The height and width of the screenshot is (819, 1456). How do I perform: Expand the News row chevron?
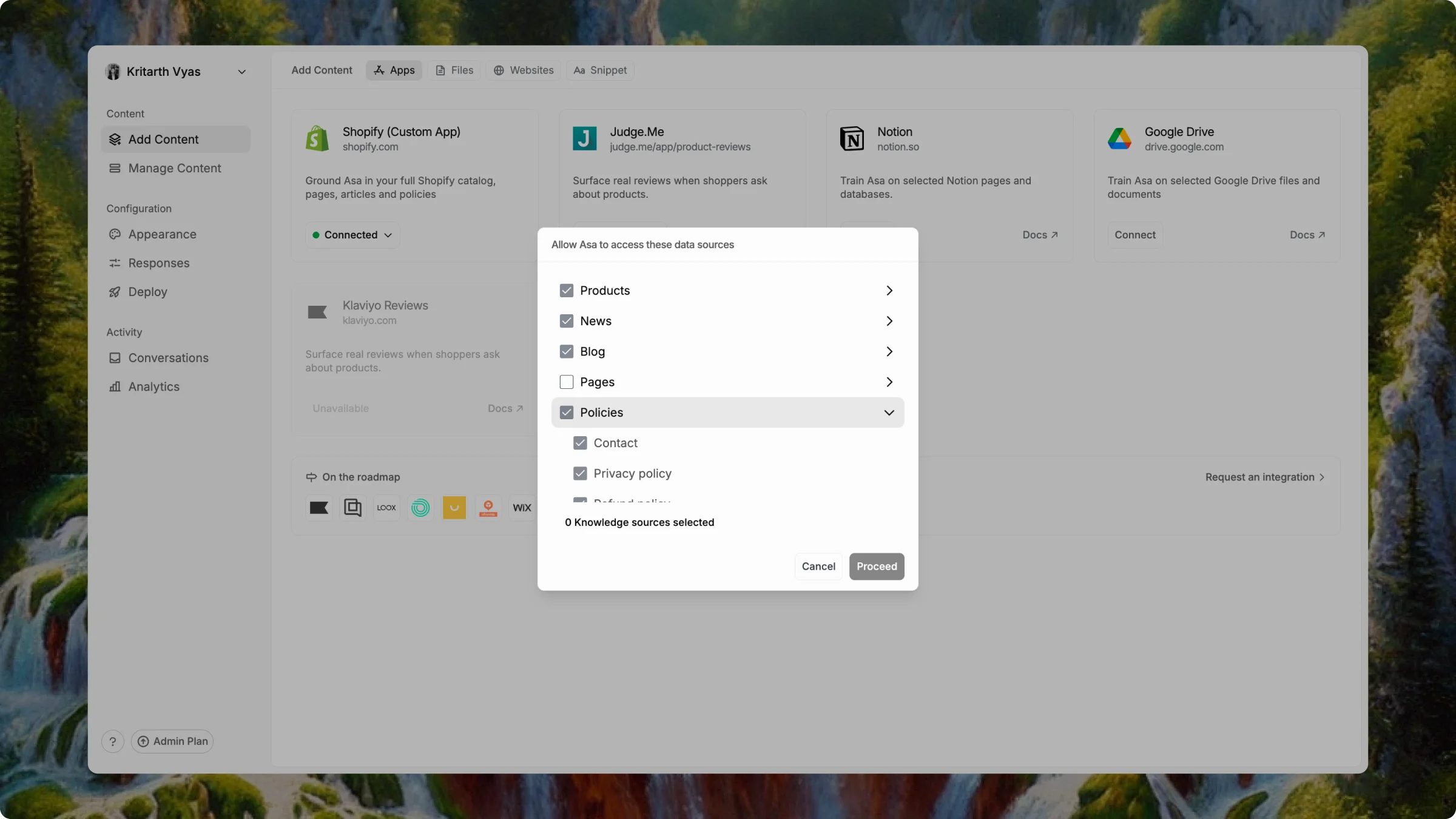click(x=889, y=321)
